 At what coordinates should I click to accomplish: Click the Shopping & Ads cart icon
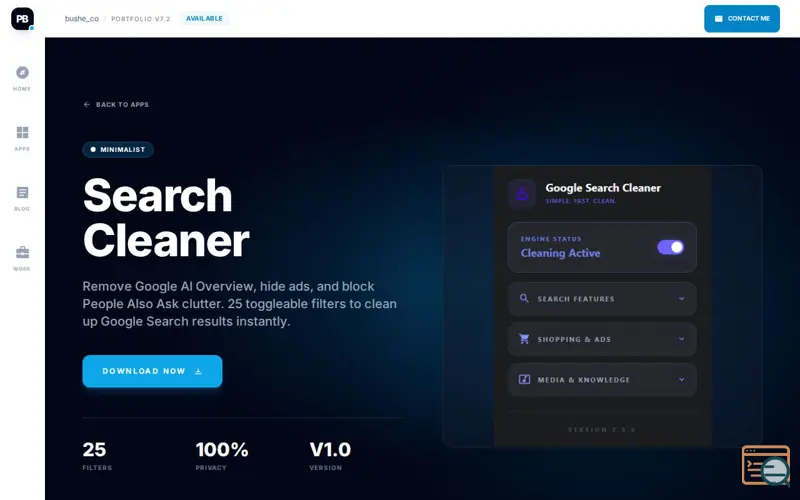(x=524, y=339)
